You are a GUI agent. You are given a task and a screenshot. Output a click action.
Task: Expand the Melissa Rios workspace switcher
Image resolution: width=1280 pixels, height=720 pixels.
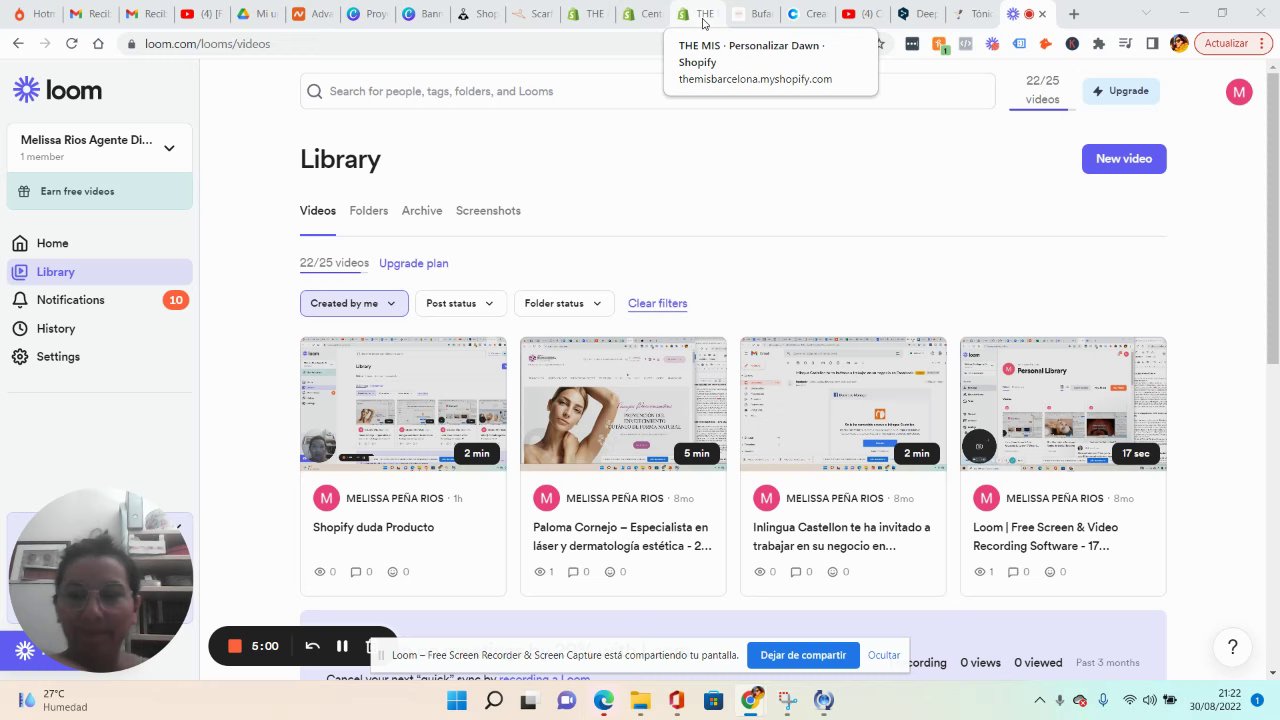click(100, 148)
